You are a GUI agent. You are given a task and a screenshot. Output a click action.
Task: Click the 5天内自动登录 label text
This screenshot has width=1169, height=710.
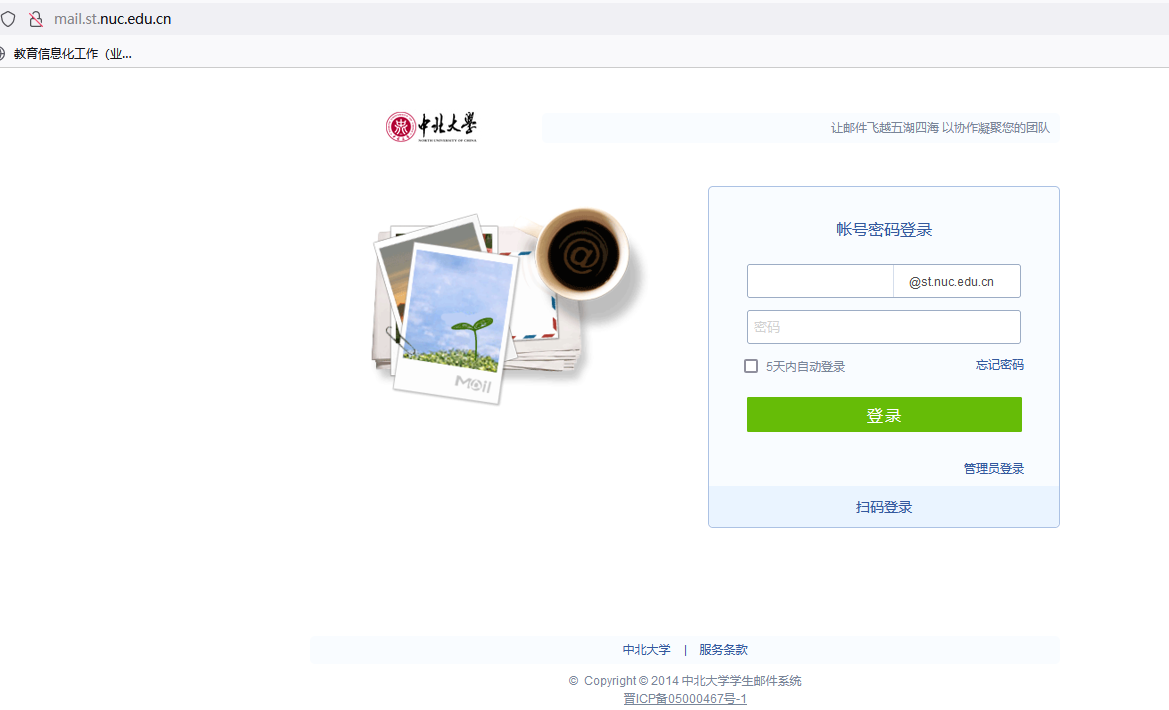pos(805,366)
